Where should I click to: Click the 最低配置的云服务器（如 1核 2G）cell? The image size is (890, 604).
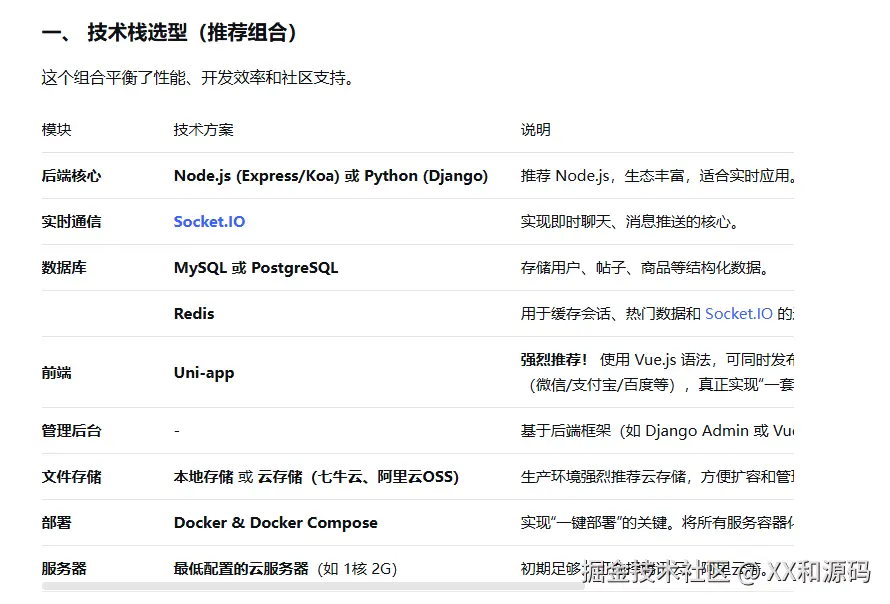[286, 568]
